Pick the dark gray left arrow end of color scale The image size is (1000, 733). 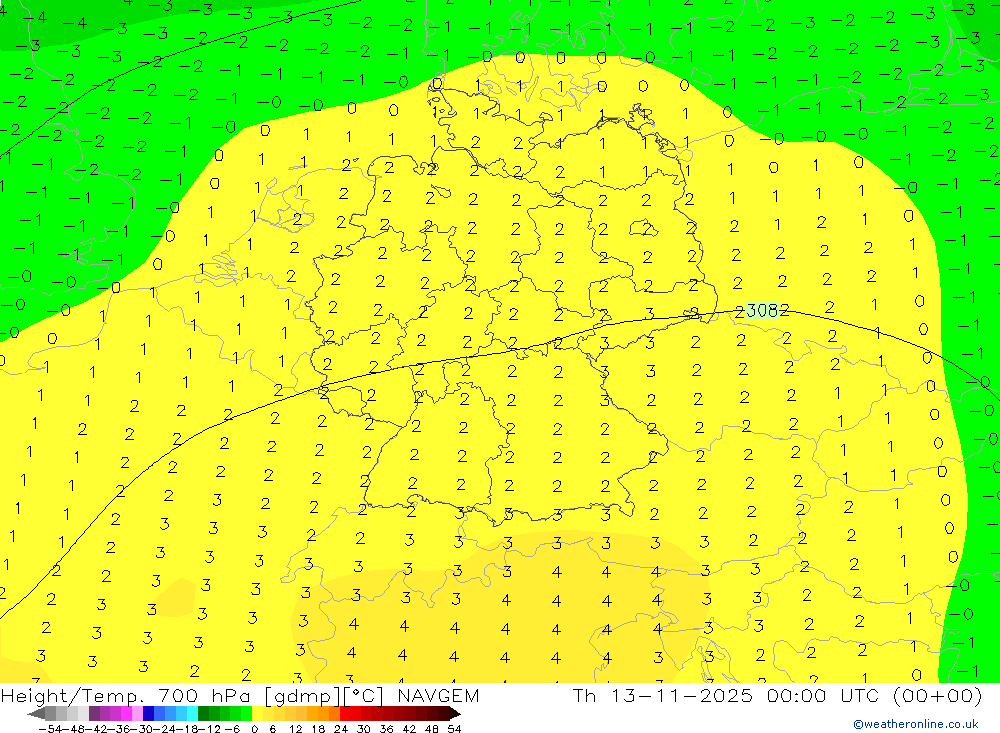coord(36,713)
